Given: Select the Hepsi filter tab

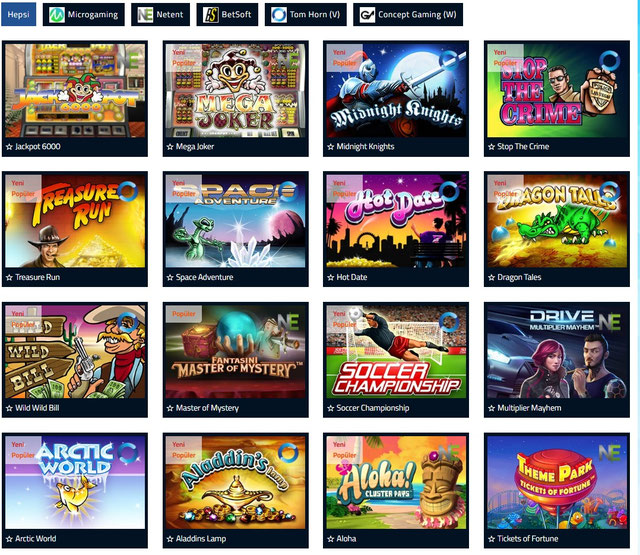Looking at the screenshot, I should [18, 14].
